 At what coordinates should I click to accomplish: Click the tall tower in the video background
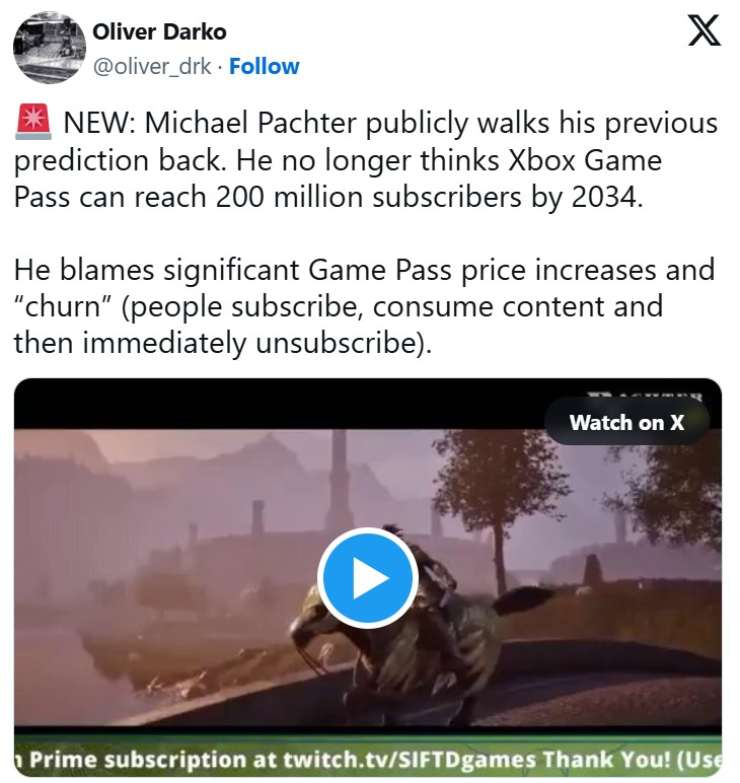[x=339, y=479]
